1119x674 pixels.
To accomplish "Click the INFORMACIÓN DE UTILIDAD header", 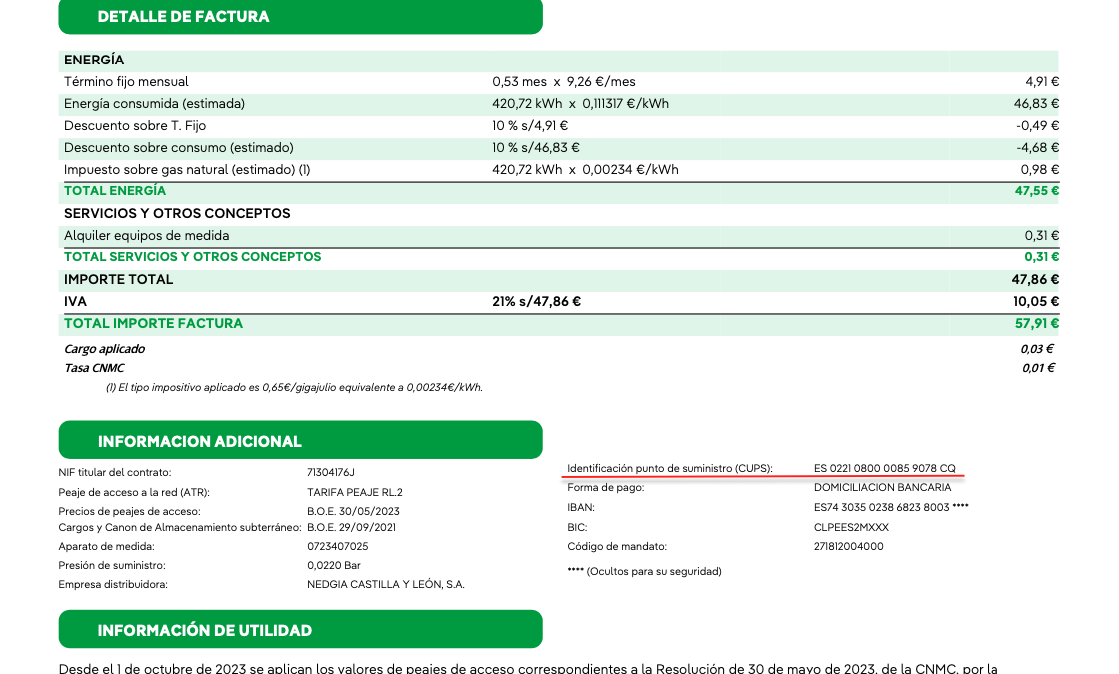I will [x=300, y=629].
